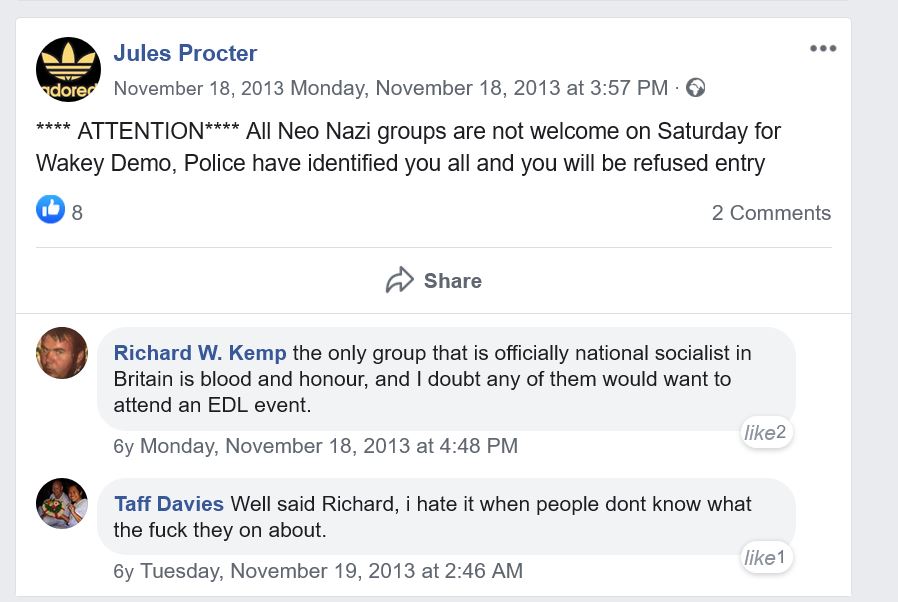The width and height of the screenshot is (898, 602).
Task: Open Taff Davies' avatar
Action: coord(62,503)
